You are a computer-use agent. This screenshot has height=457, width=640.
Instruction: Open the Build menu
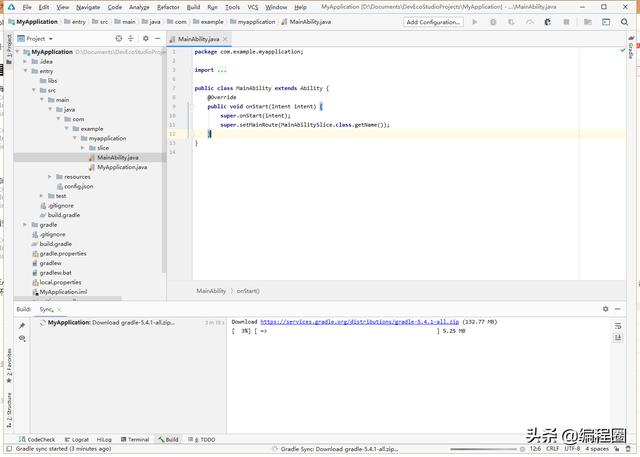(x=193, y=7)
